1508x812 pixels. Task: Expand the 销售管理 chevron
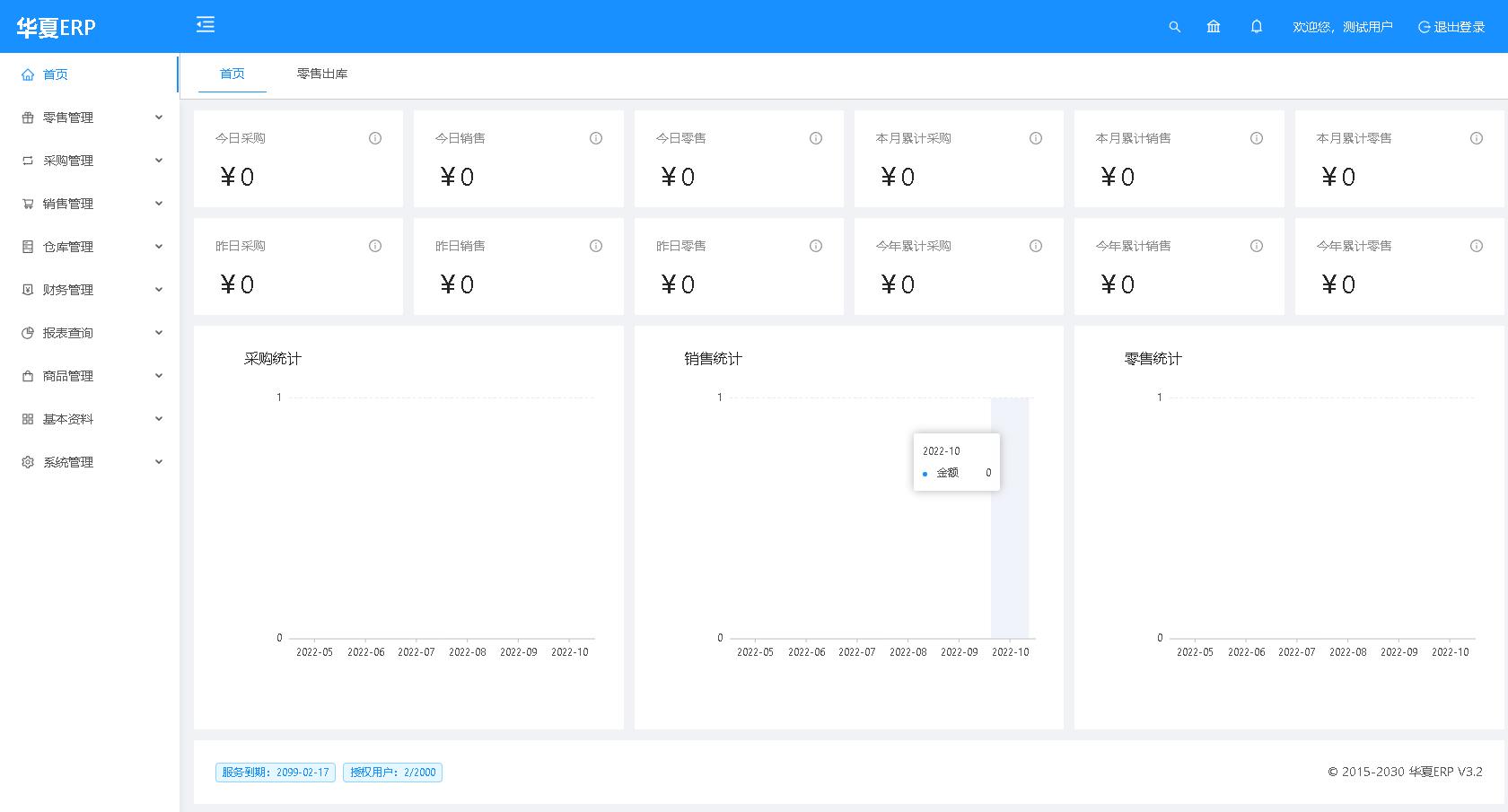pyautogui.click(x=159, y=204)
